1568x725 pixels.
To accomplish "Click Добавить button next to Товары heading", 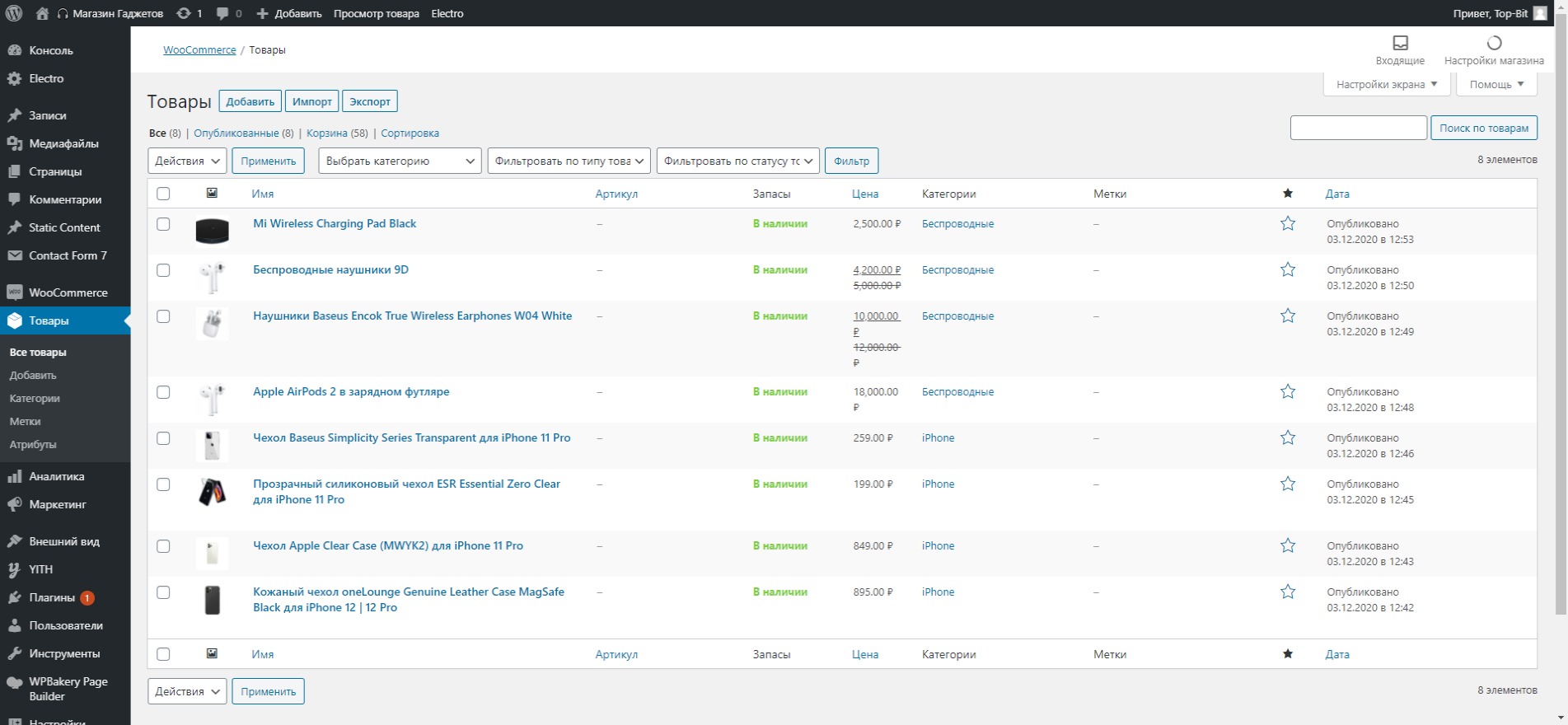I will [x=250, y=101].
